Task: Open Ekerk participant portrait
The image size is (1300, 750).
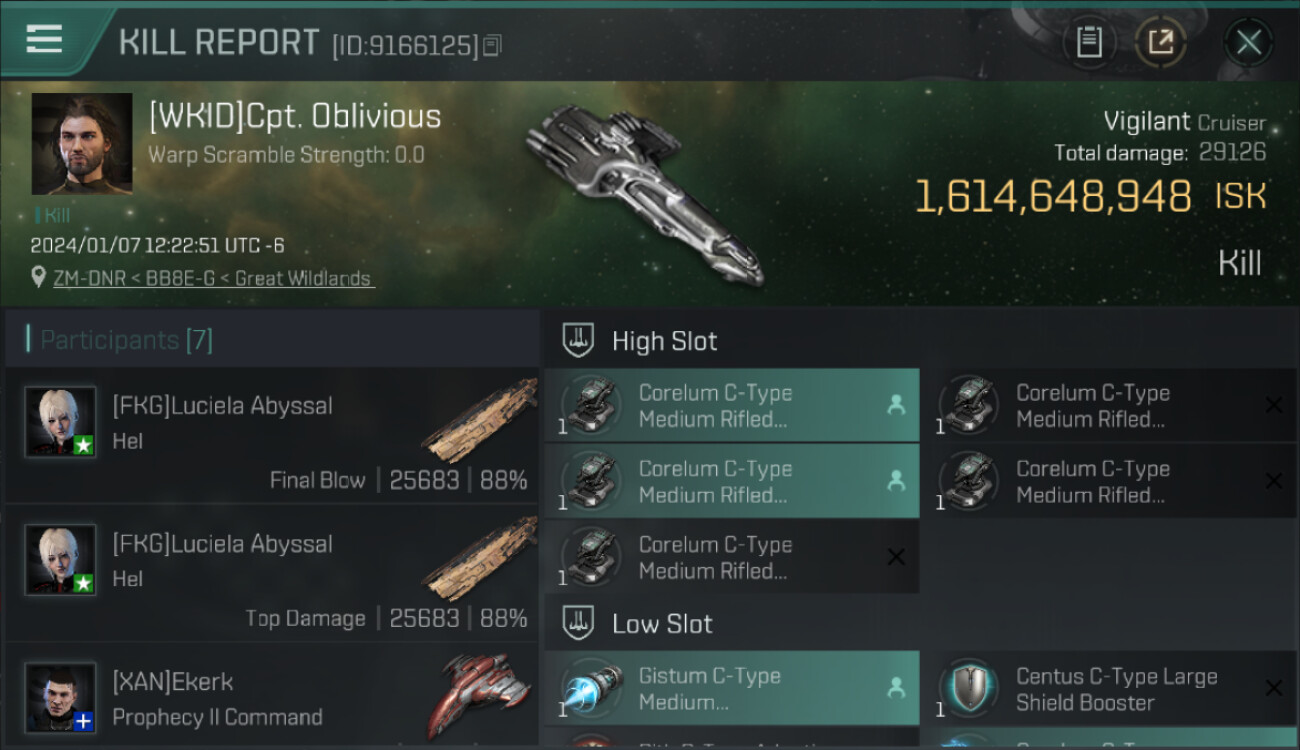Action: [61, 697]
